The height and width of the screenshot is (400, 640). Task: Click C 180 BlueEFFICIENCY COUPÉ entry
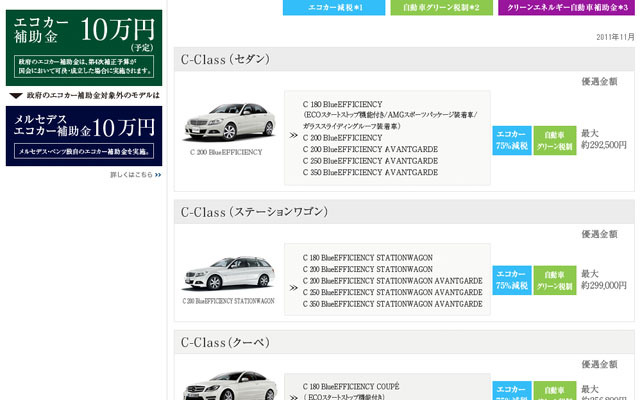pos(351,387)
